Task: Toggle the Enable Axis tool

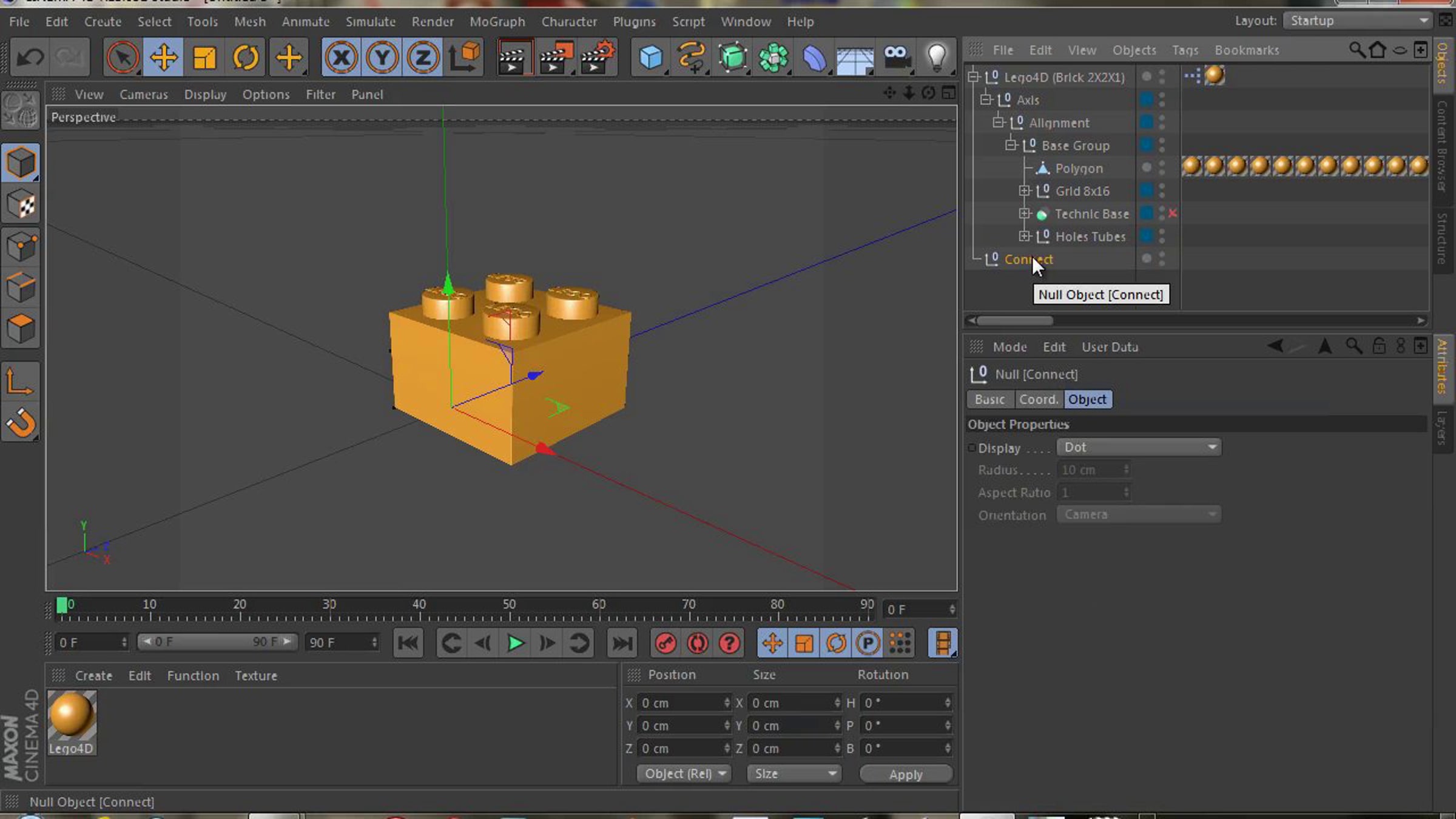Action: click(x=21, y=382)
